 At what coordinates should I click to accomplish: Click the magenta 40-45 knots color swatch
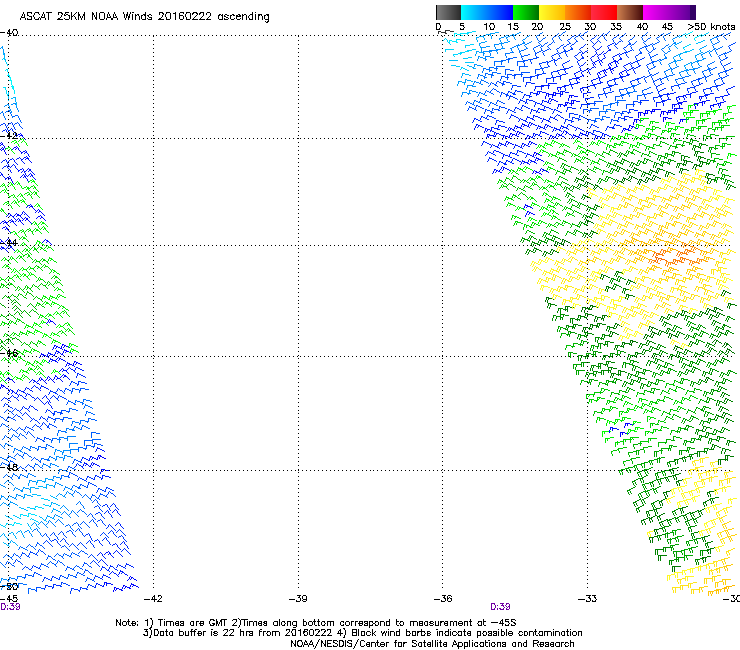[656, 12]
